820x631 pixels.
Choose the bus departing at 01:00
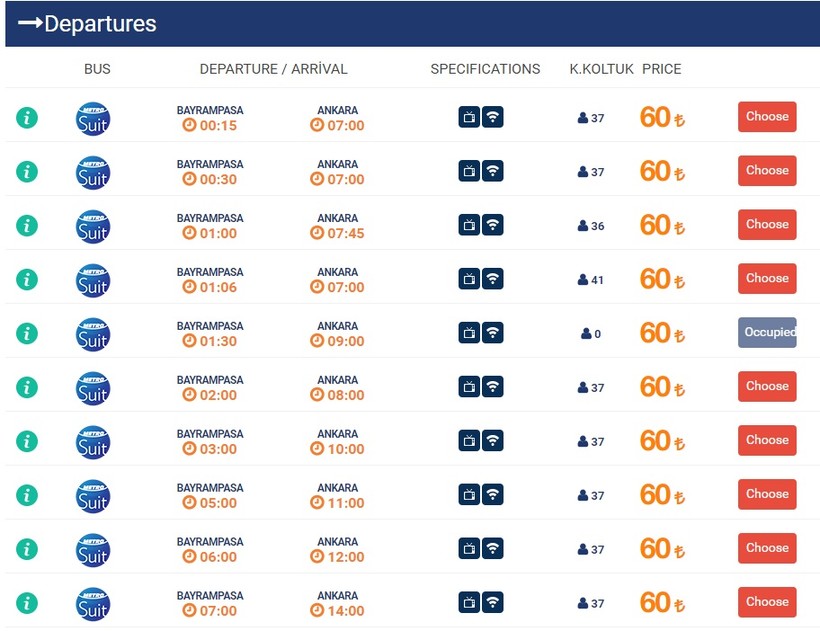coord(767,225)
